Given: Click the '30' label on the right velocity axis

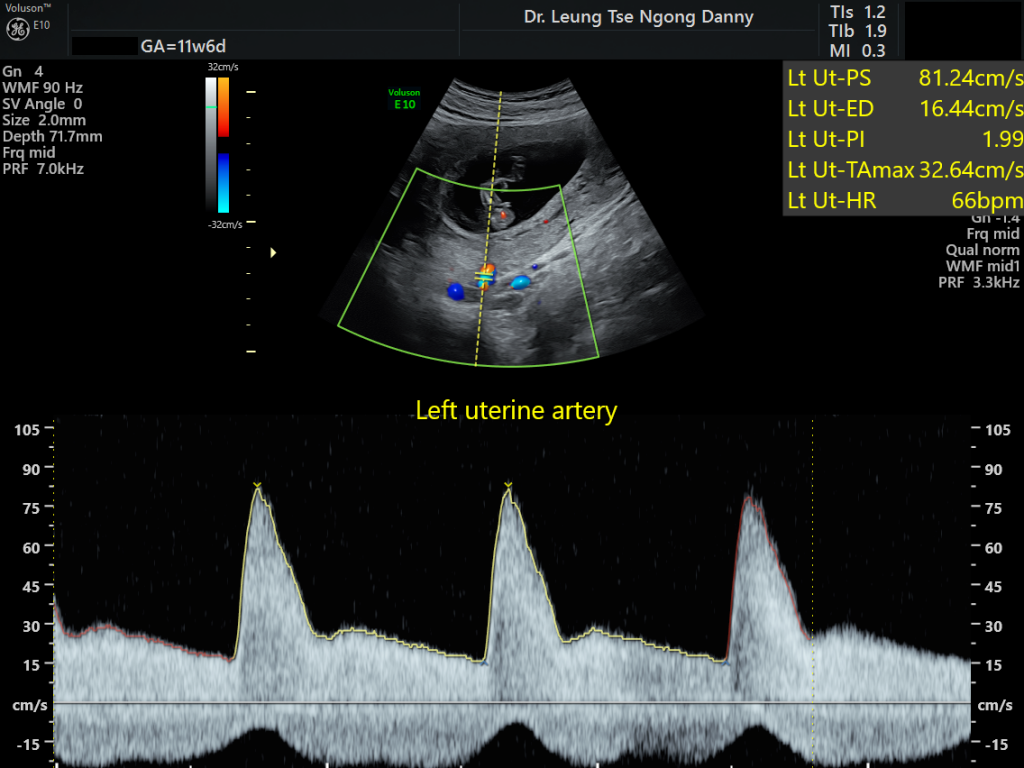Looking at the screenshot, I should [993, 626].
